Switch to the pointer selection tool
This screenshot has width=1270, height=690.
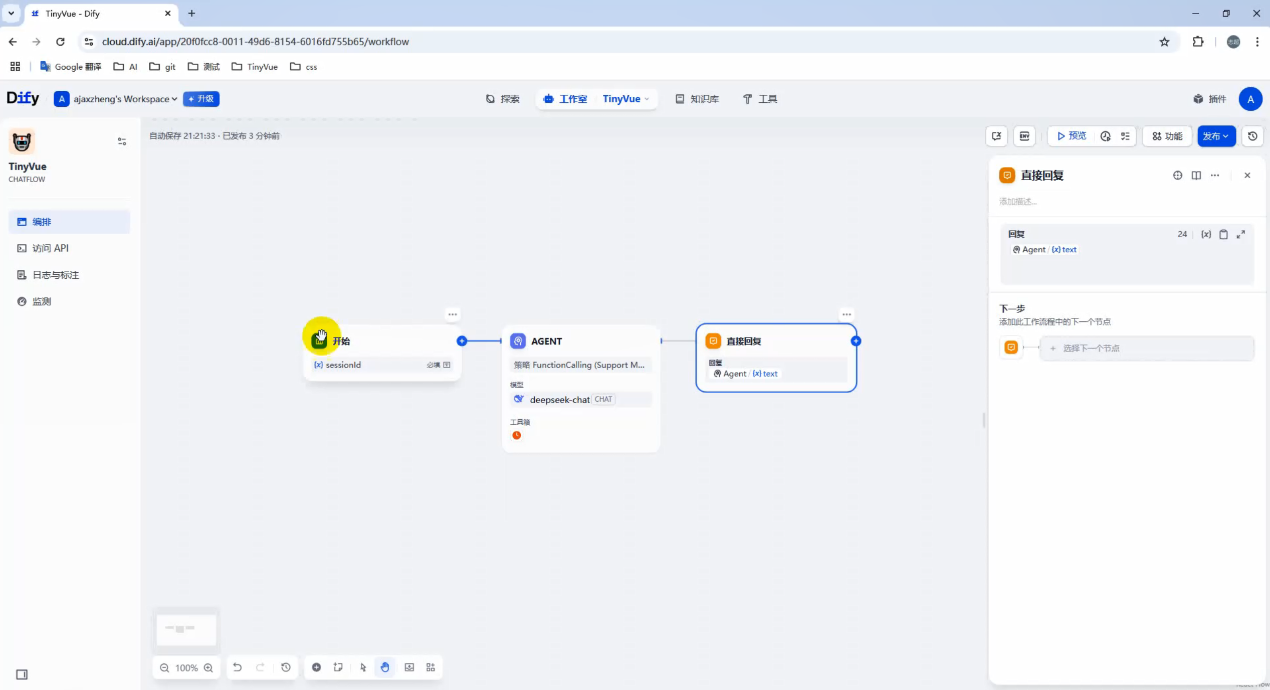(362, 667)
